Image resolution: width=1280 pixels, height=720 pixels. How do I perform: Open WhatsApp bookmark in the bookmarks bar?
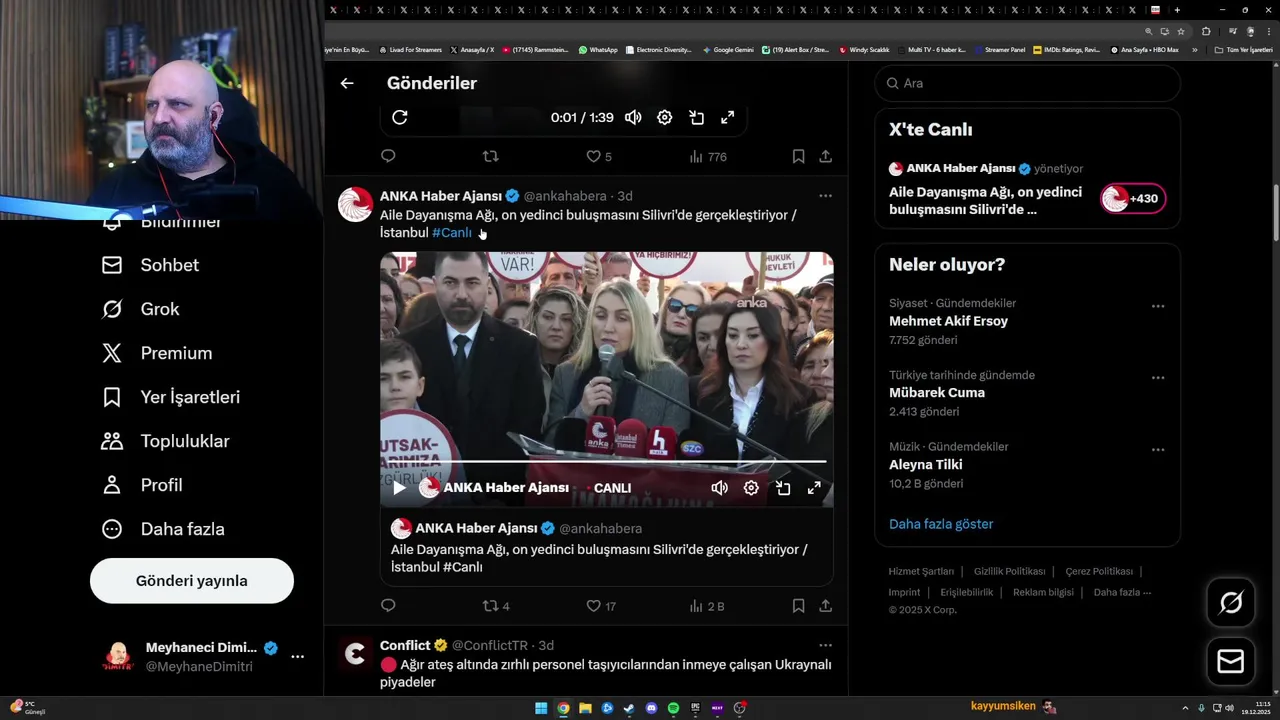click(598, 49)
